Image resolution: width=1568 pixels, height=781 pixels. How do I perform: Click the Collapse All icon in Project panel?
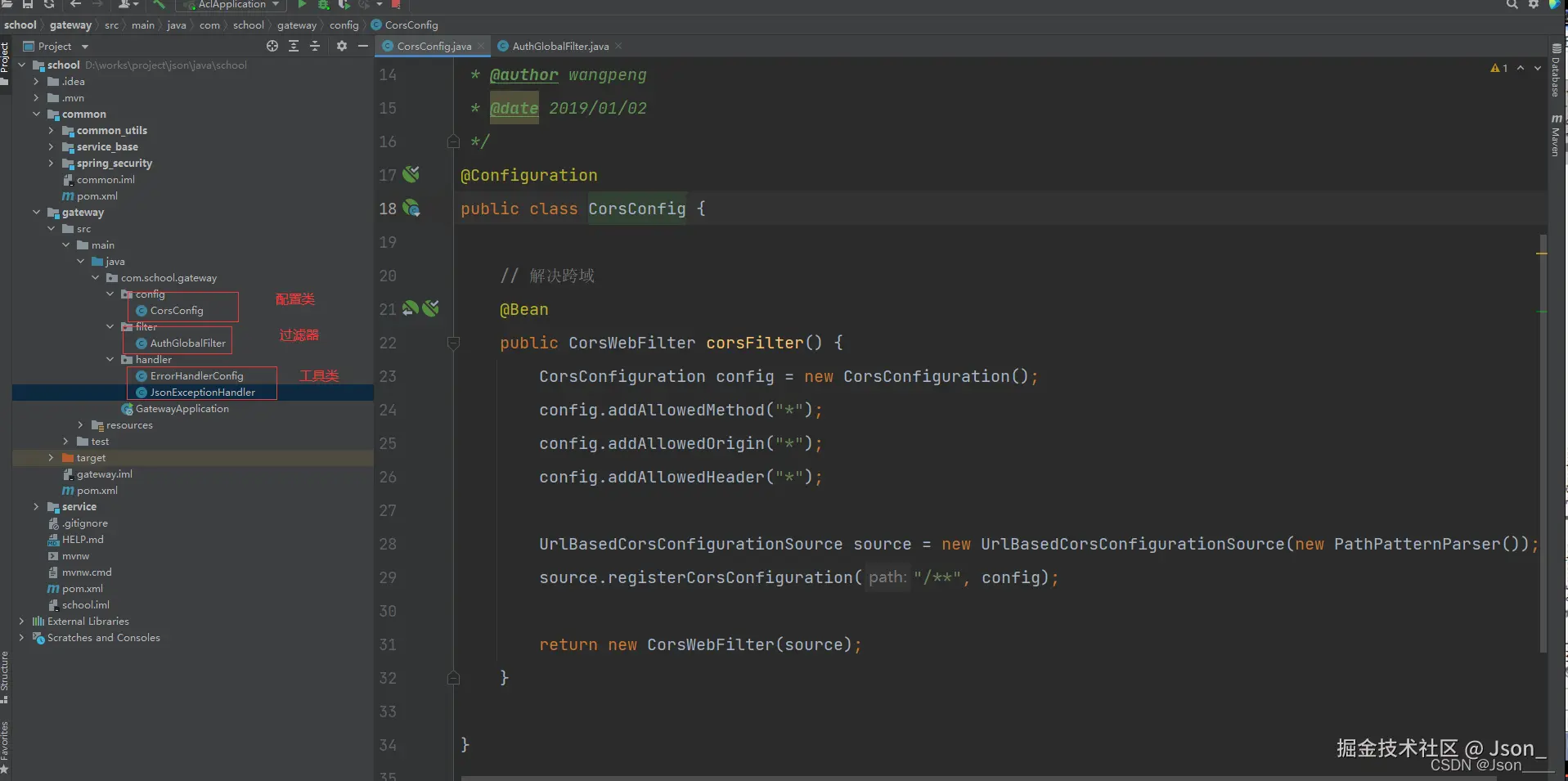pos(315,47)
